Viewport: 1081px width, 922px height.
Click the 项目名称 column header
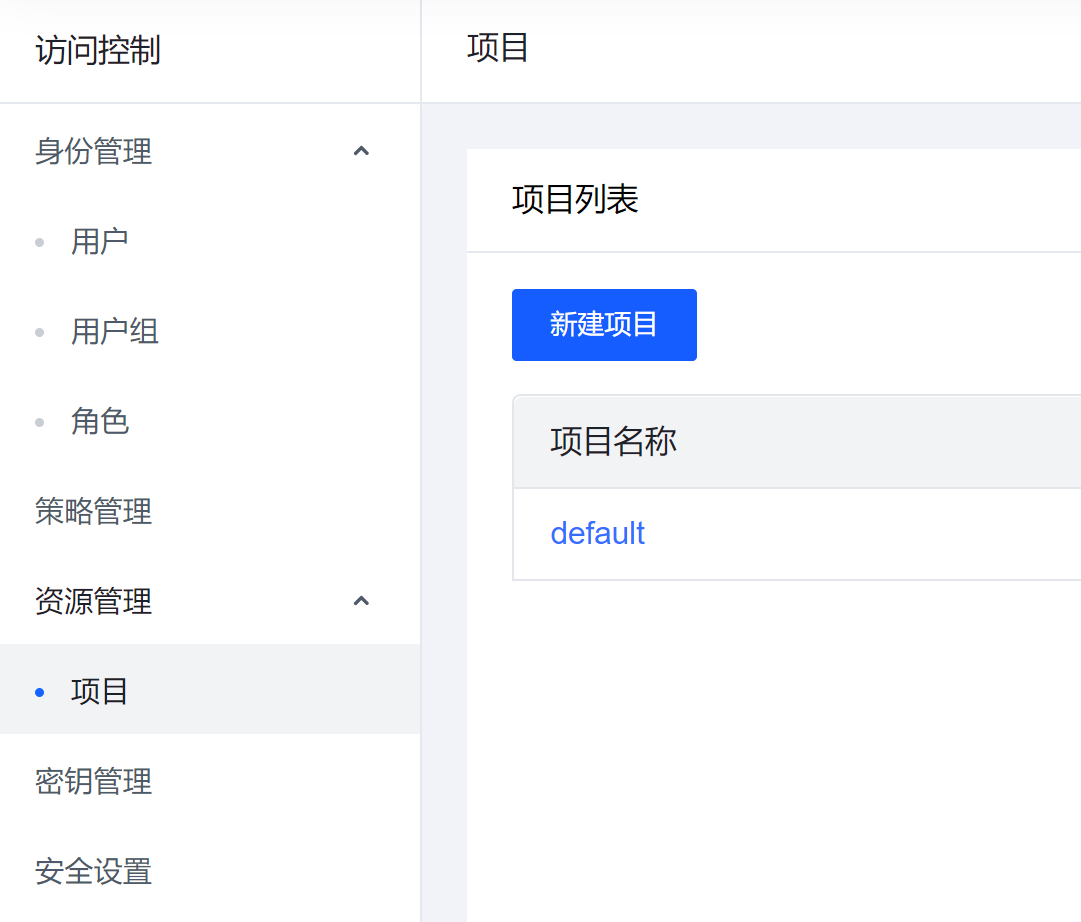[x=613, y=441]
